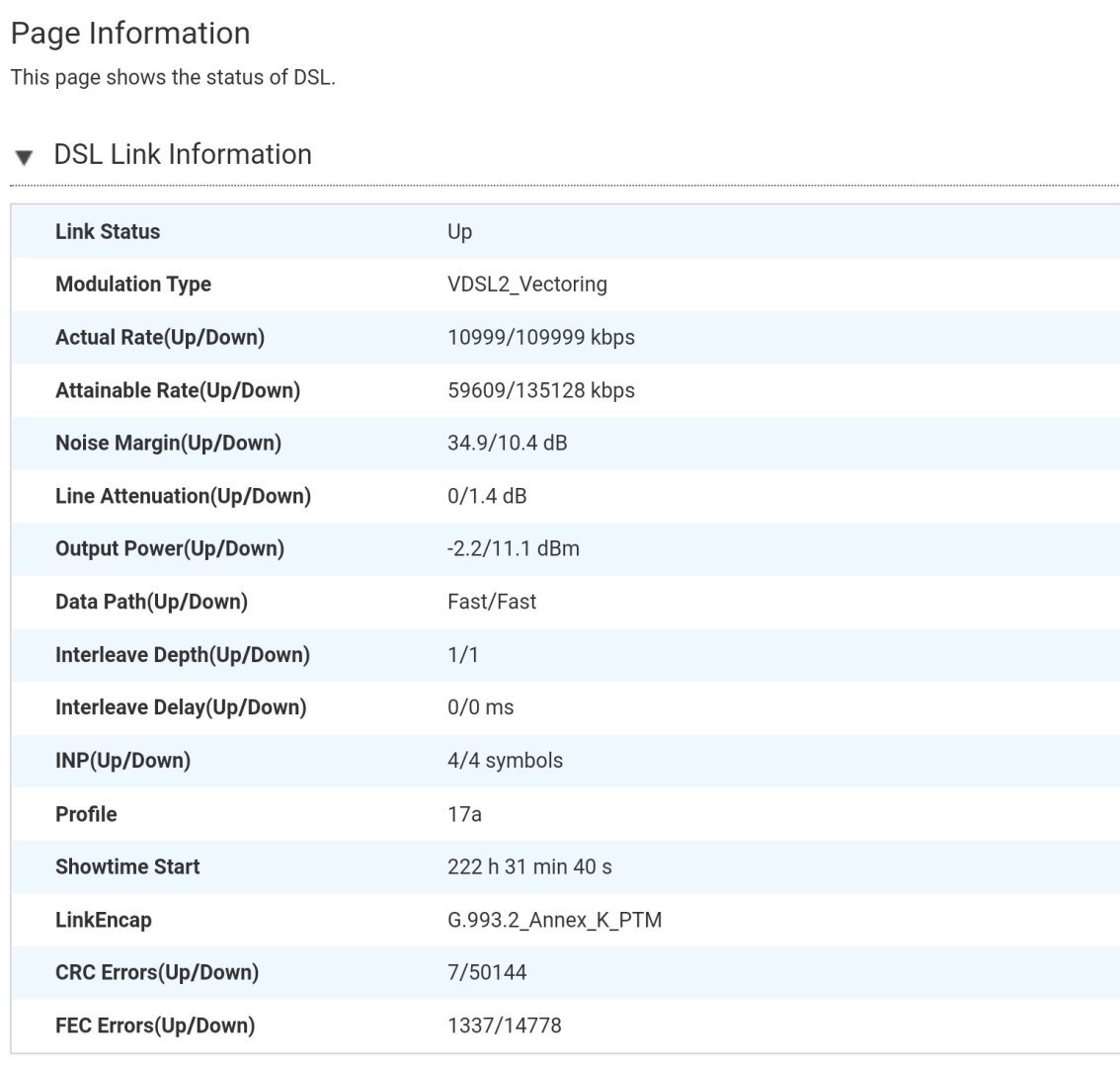1120x1067 pixels.
Task: Select the Profile value 17a
Action: click(x=464, y=814)
